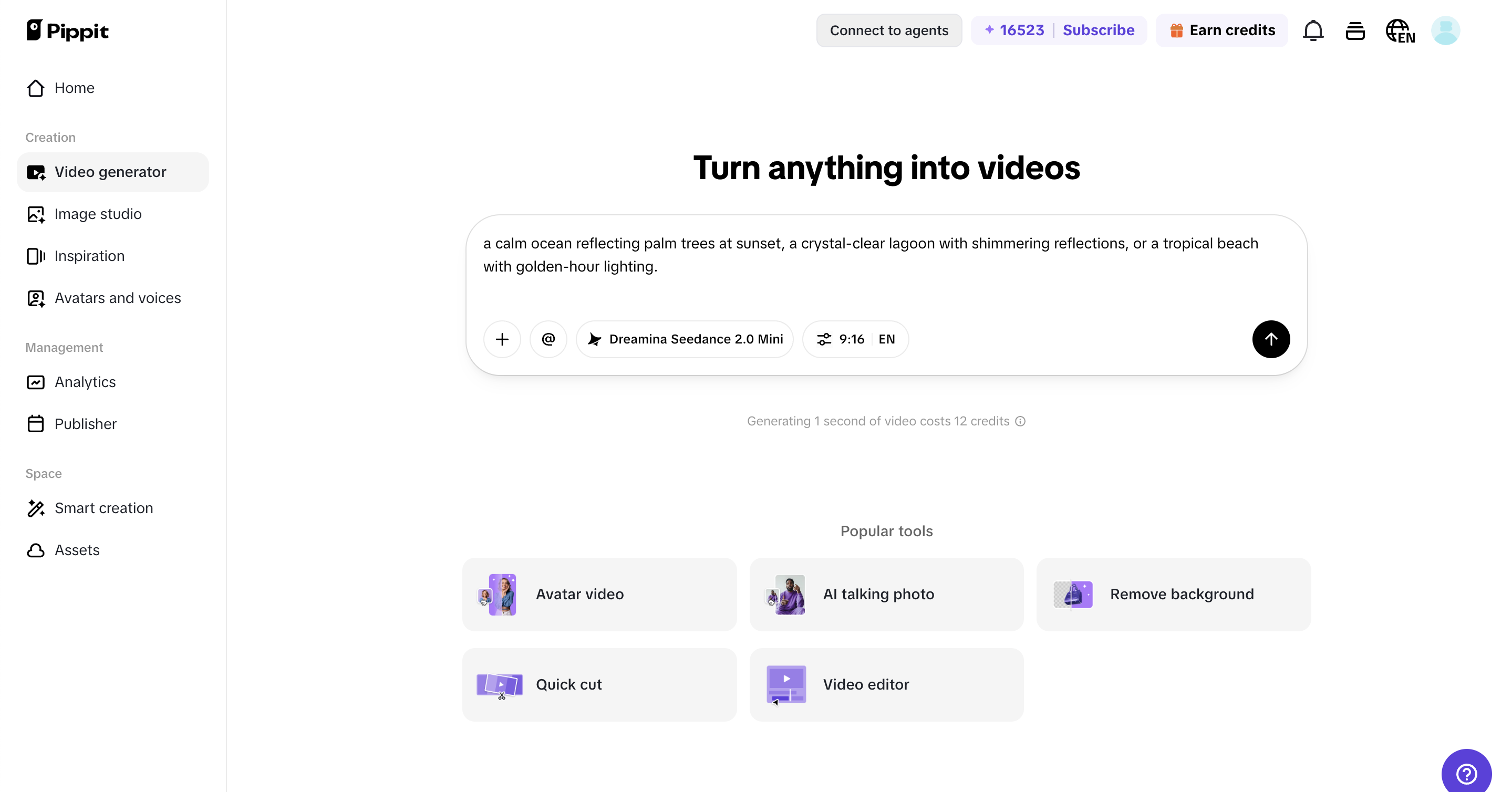Click Earn credits button
Image resolution: width=1512 pixels, height=792 pixels.
[1222, 30]
